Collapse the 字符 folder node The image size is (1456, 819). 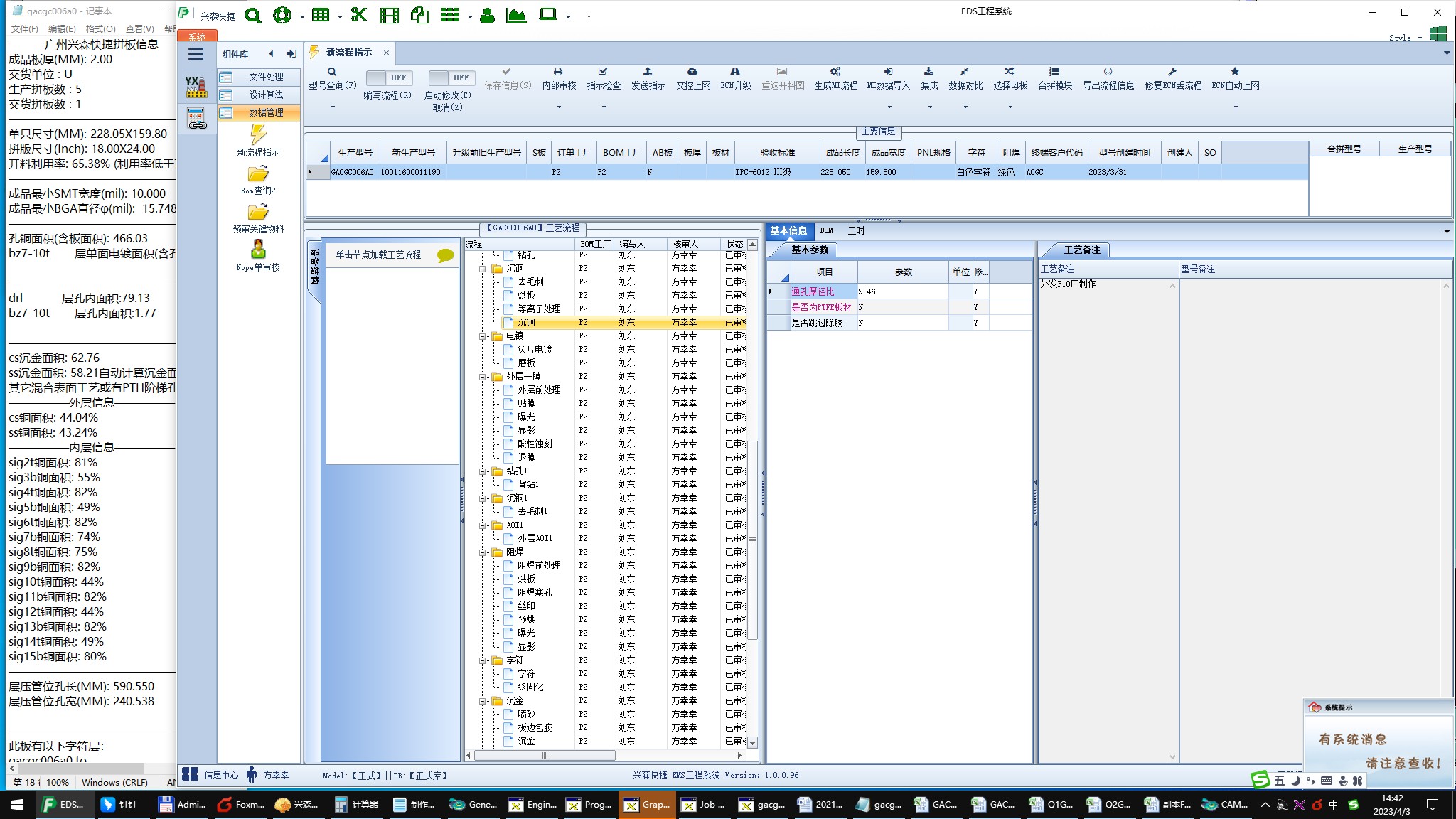tap(483, 660)
